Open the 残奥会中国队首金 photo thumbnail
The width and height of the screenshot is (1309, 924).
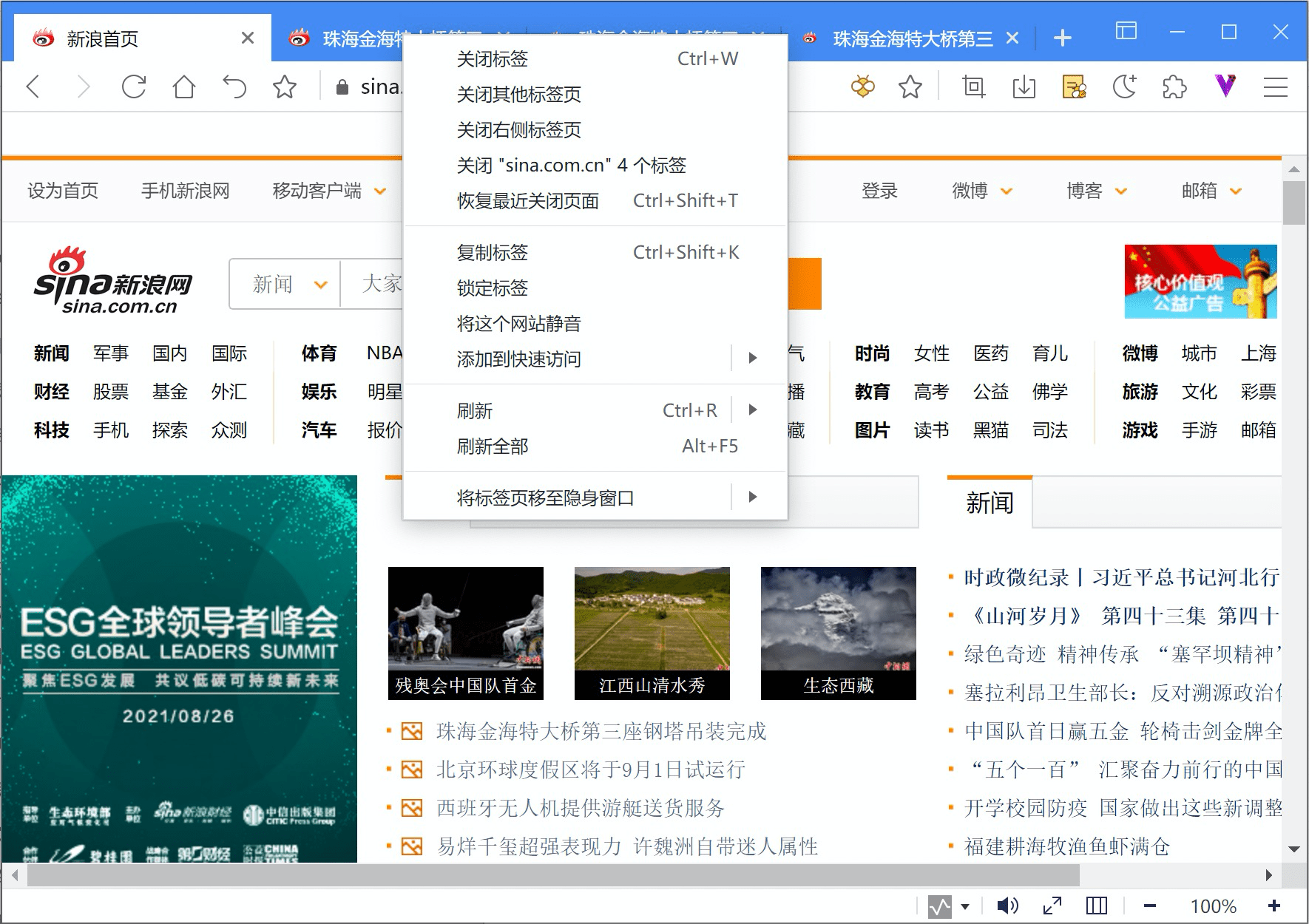tap(466, 633)
